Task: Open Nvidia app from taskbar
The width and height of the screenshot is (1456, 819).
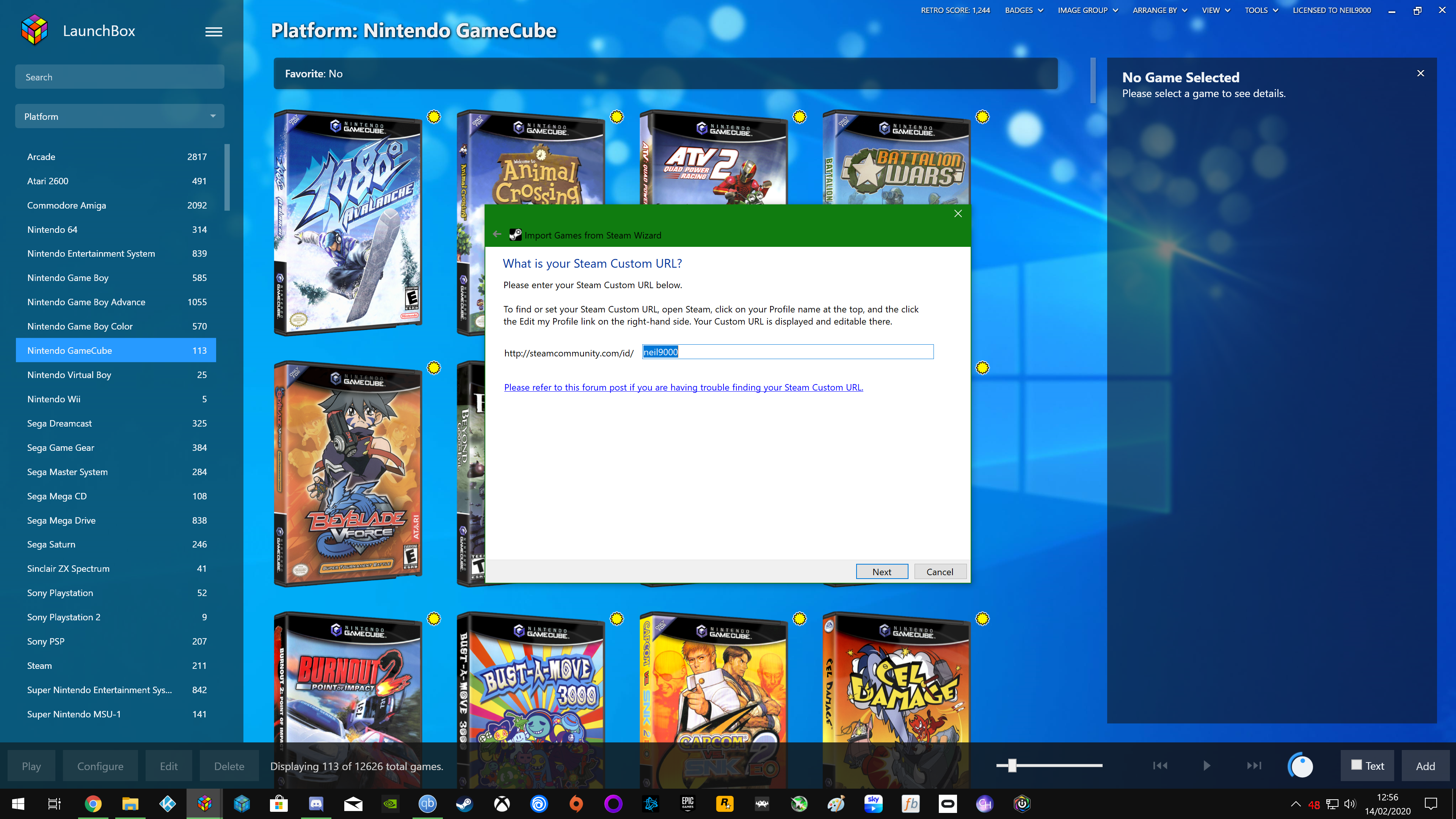Action: (x=390, y=804)
